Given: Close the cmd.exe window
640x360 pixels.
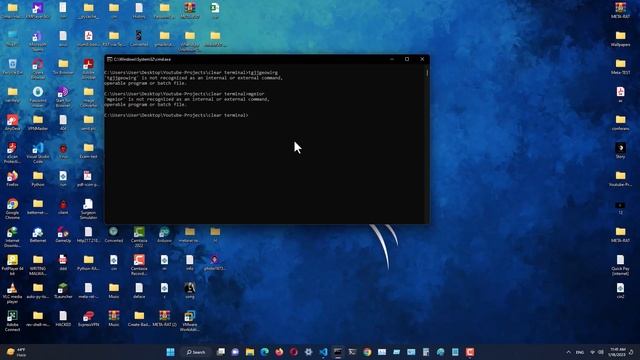Looking at the screenshot, I should 422,59.
